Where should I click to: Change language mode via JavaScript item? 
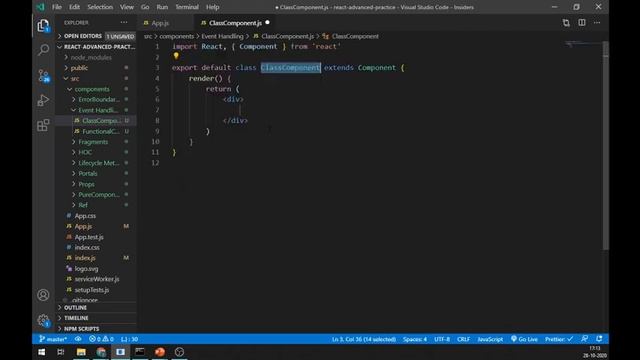tap(490, 339)
